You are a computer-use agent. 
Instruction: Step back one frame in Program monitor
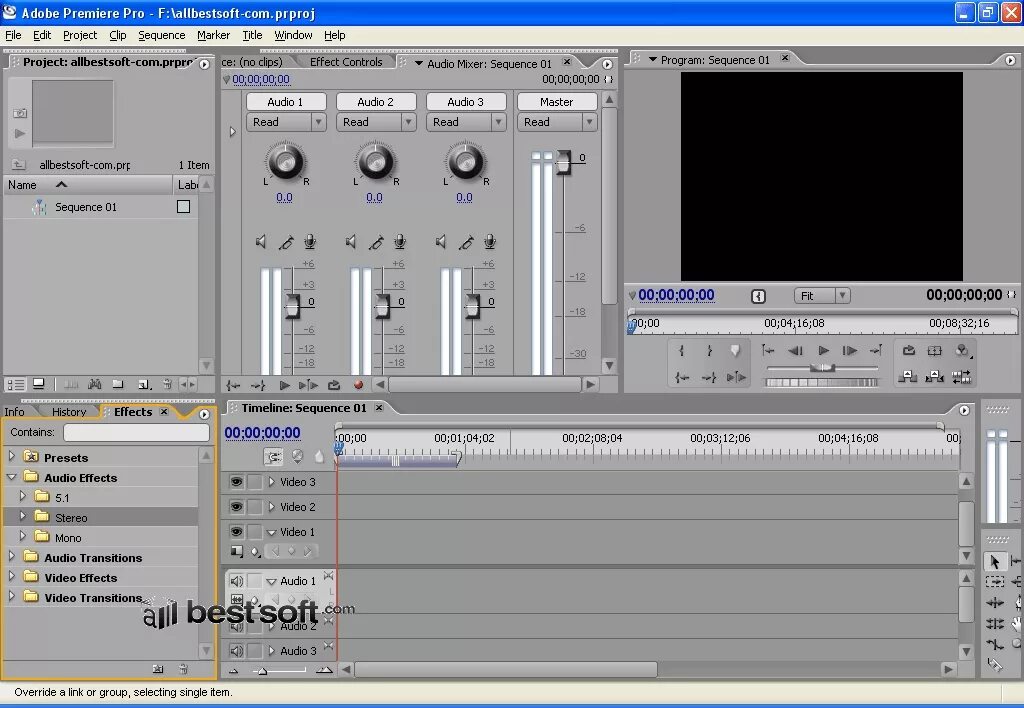795,351
